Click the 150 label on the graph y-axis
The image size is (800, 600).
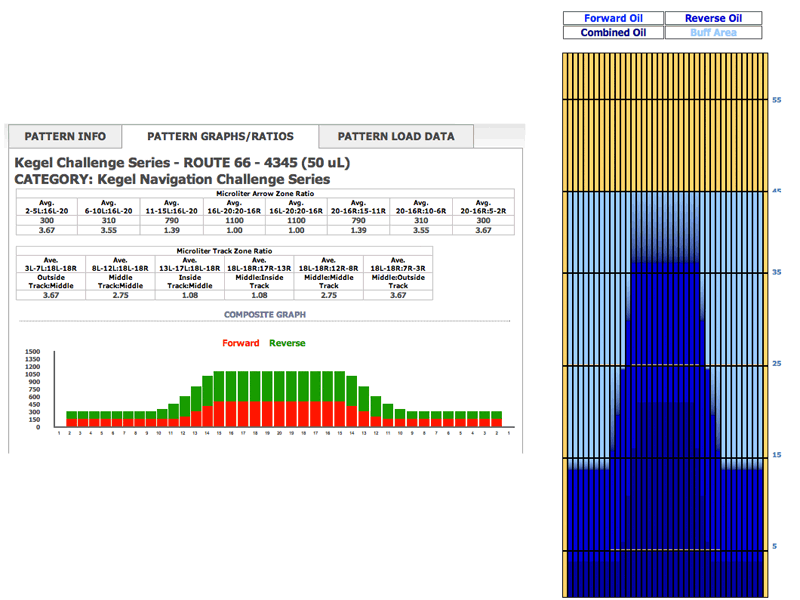coord(34,419)
